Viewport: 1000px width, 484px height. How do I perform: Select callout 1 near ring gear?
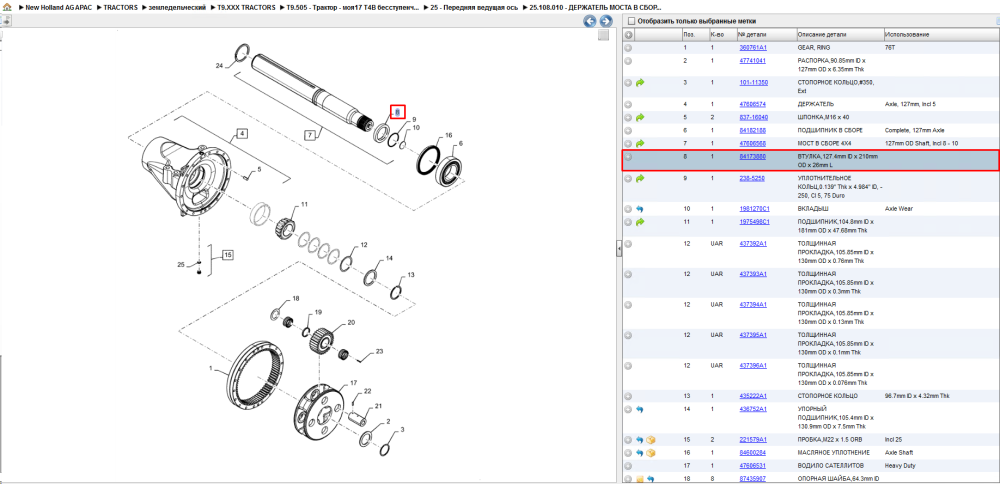pos(211,369)
